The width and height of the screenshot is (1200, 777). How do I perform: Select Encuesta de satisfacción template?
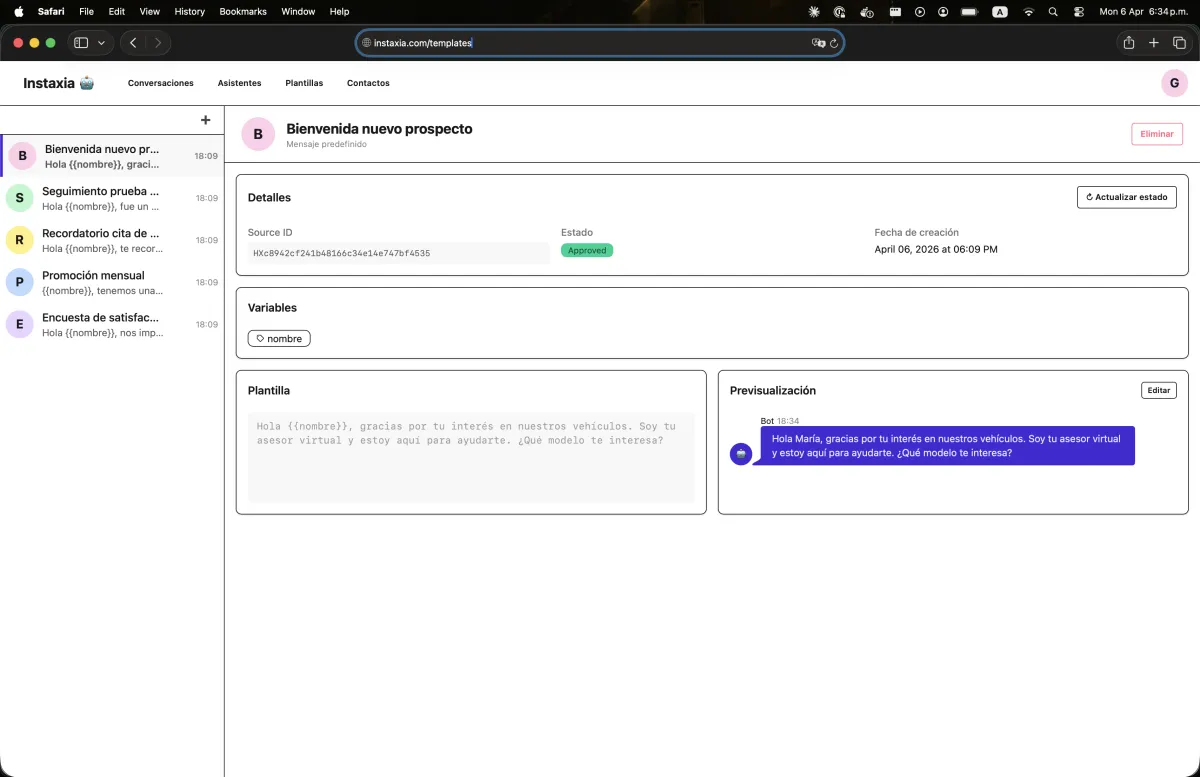tap(112, 324)
